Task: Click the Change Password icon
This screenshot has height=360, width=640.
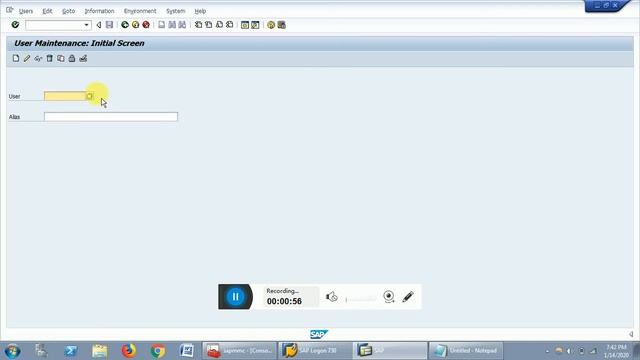Action: (83, 58)
